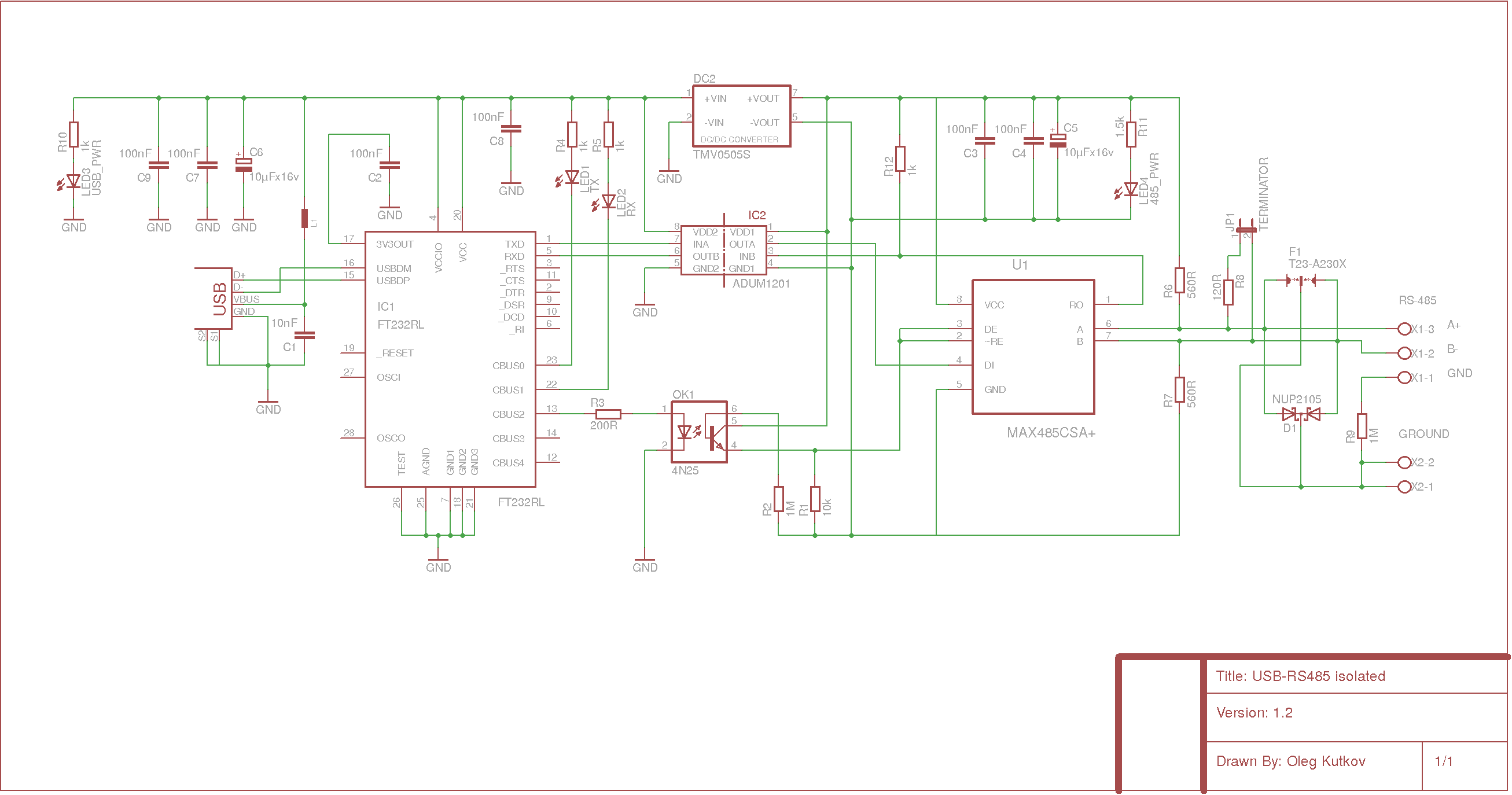
Task: Select the ADUM1201 IC2 isolator block
Action: (x=724, y=250)
